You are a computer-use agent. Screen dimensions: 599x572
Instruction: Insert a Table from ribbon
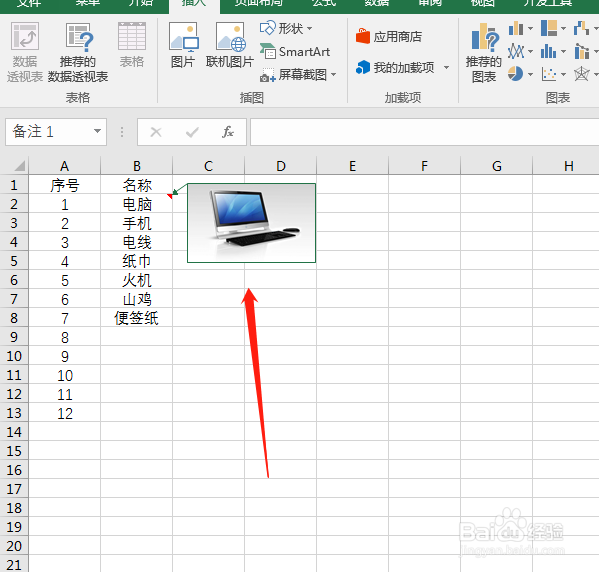coord(132,45)
